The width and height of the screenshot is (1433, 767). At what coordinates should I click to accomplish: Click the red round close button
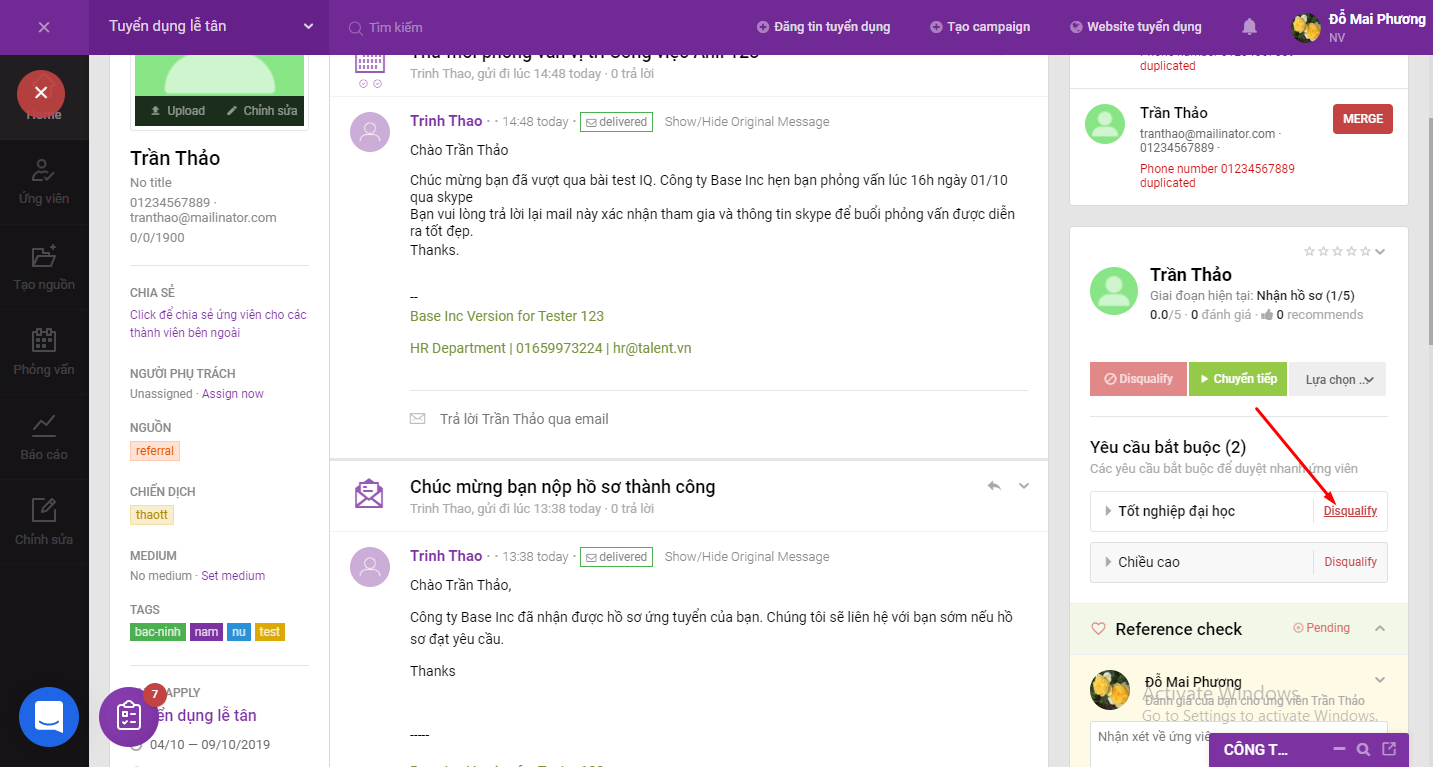tap(41, 93)
